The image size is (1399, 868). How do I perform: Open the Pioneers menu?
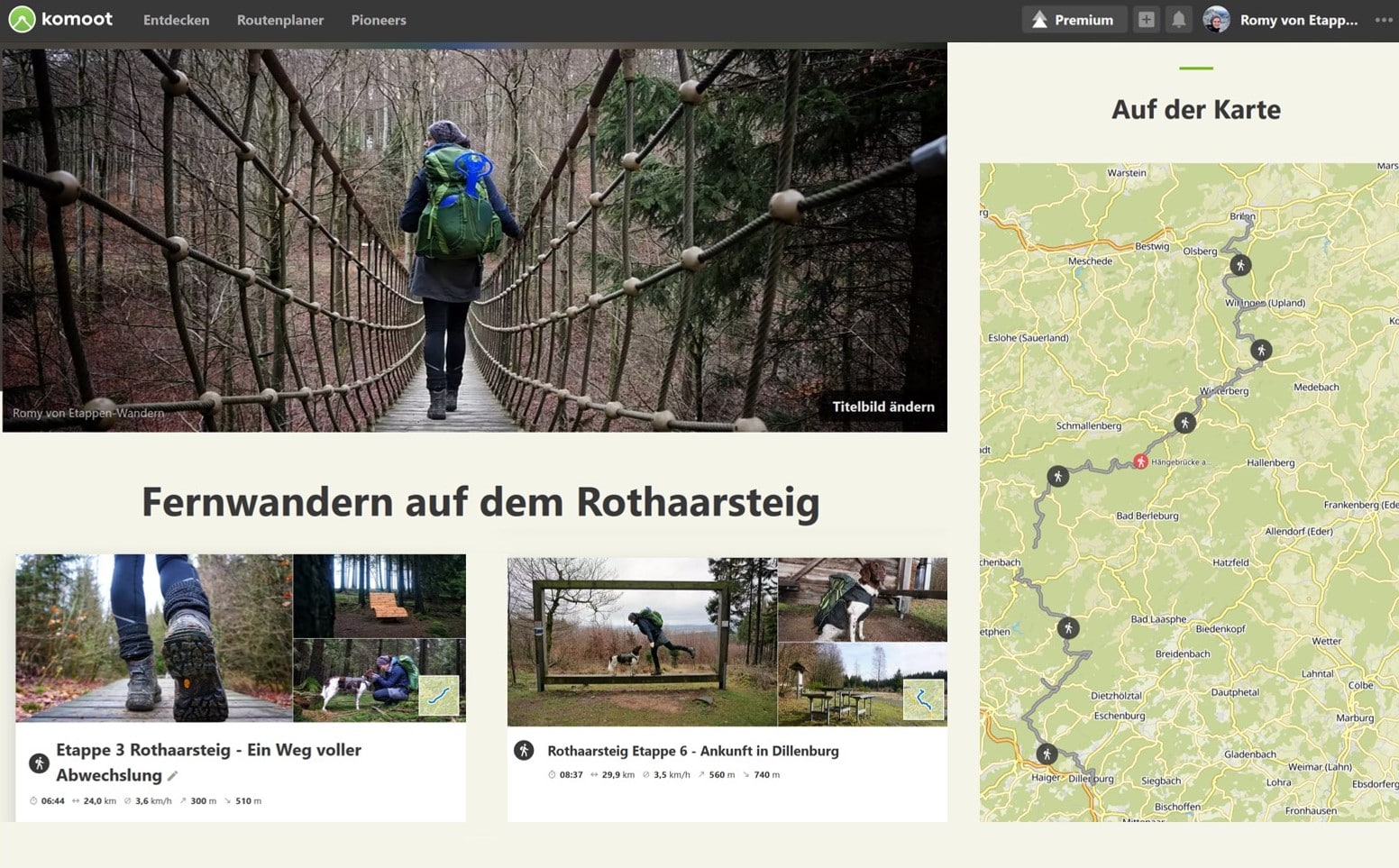[x=379, y=20]
